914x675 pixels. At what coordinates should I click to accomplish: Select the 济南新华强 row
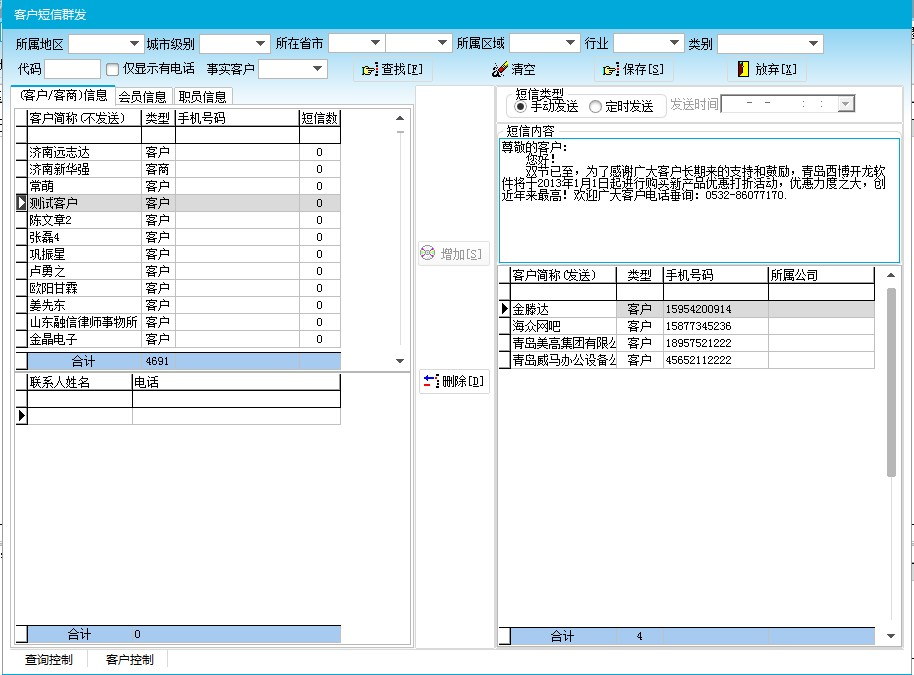click(178, 169)
